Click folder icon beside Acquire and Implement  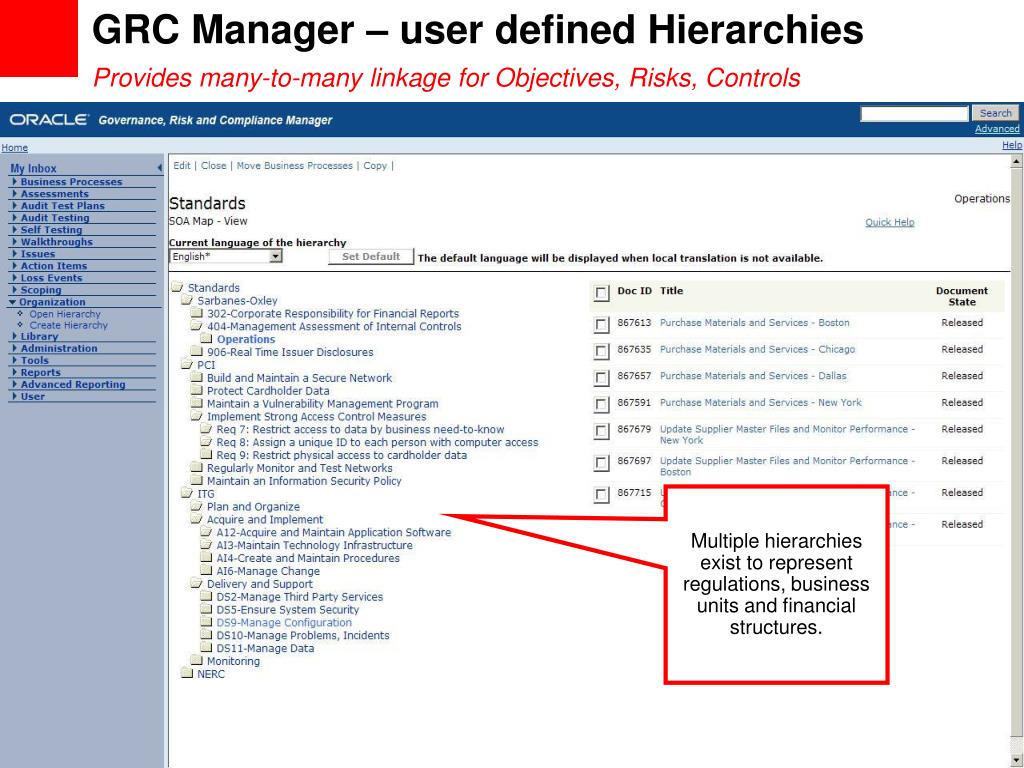(x=197, y=519)
